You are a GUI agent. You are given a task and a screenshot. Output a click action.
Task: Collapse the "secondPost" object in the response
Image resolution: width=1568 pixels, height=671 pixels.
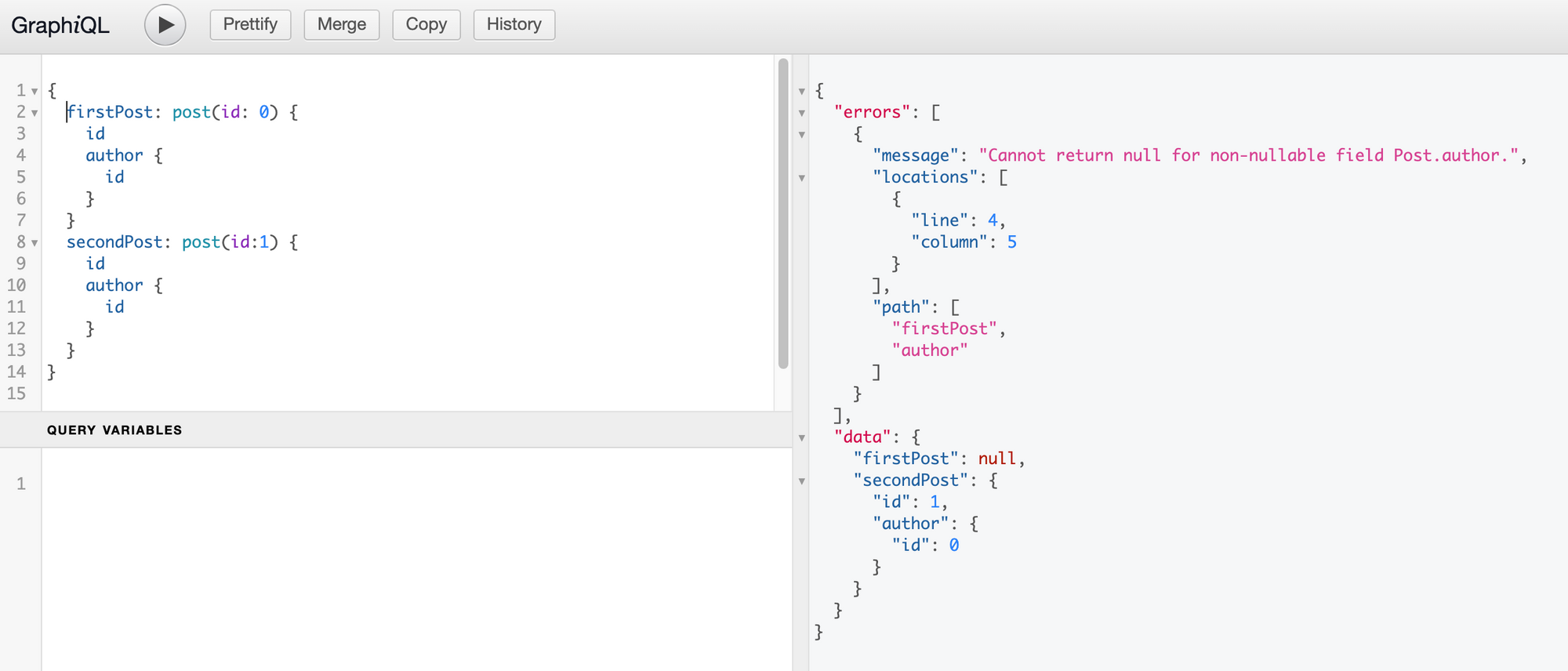[801, 481]
